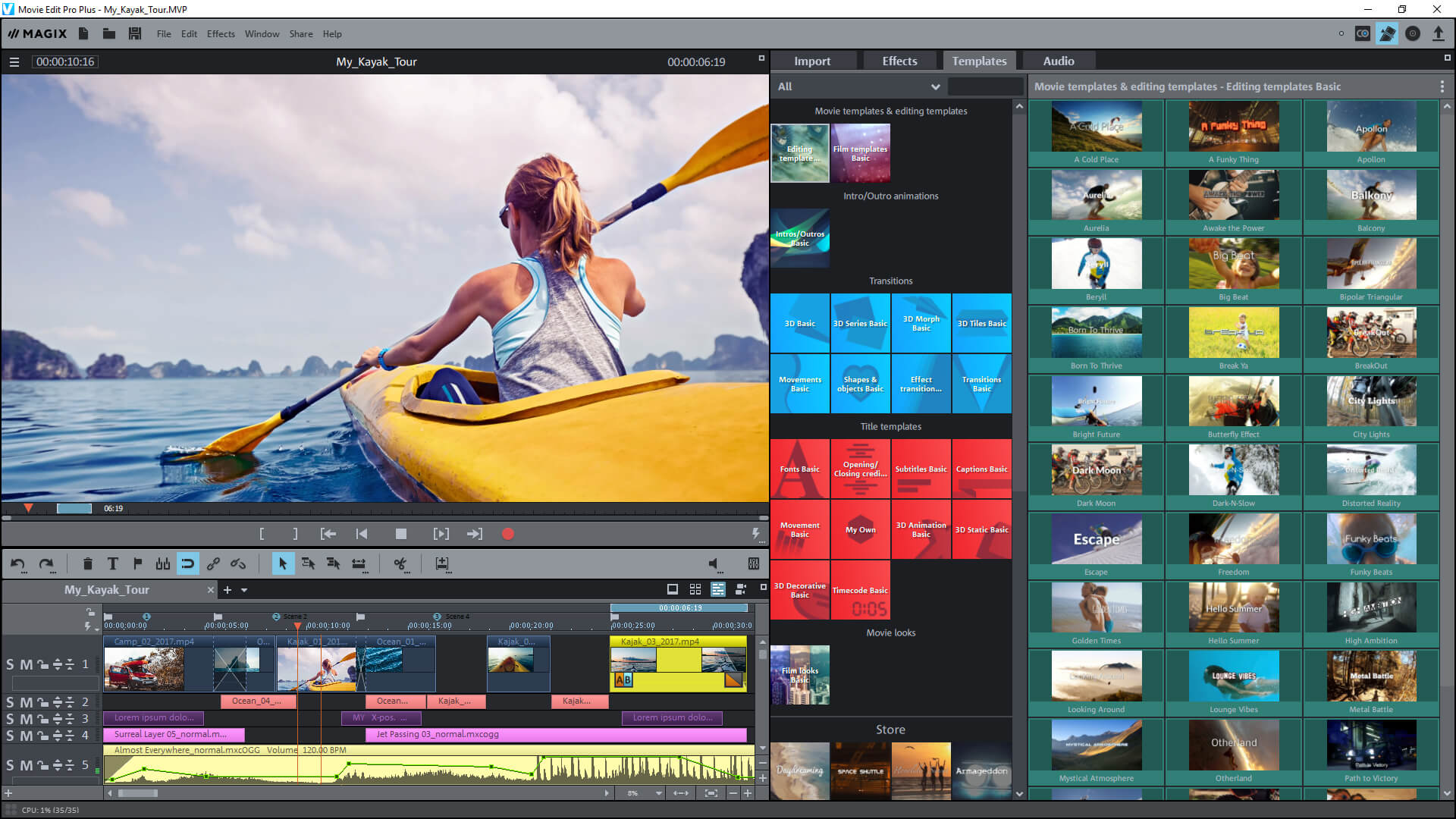Click the group objects chain-link icon
The width and height of the screenshot is (1456, 819).
213,563
